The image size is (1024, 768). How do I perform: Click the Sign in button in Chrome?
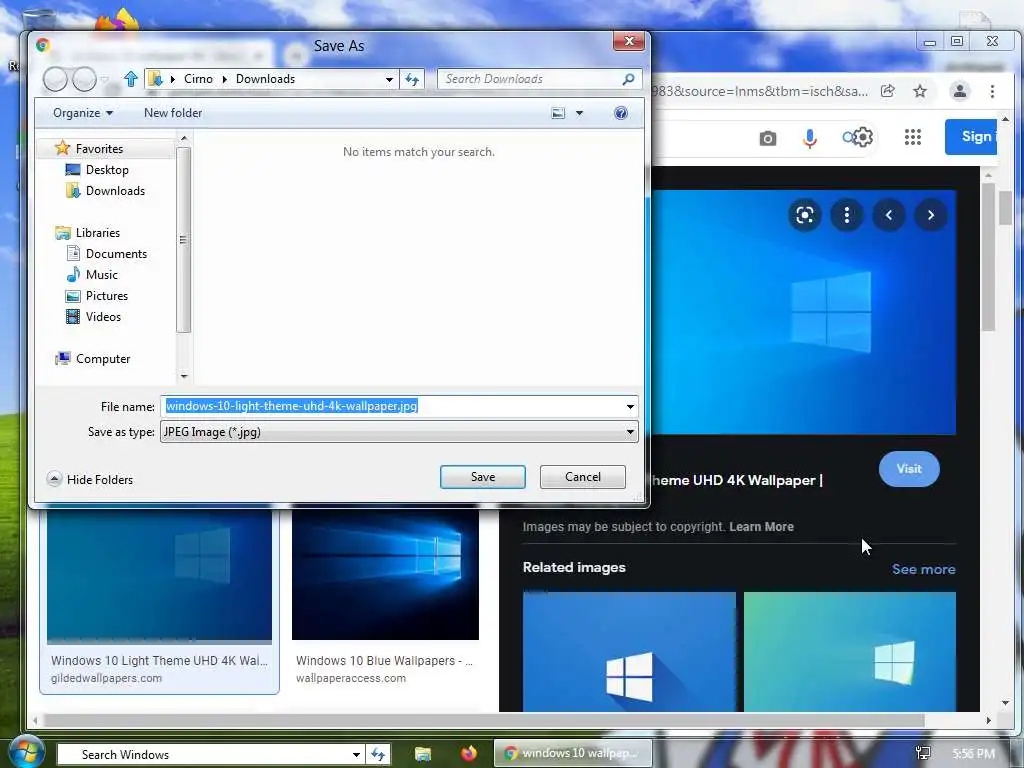click(x=970, y=136)
